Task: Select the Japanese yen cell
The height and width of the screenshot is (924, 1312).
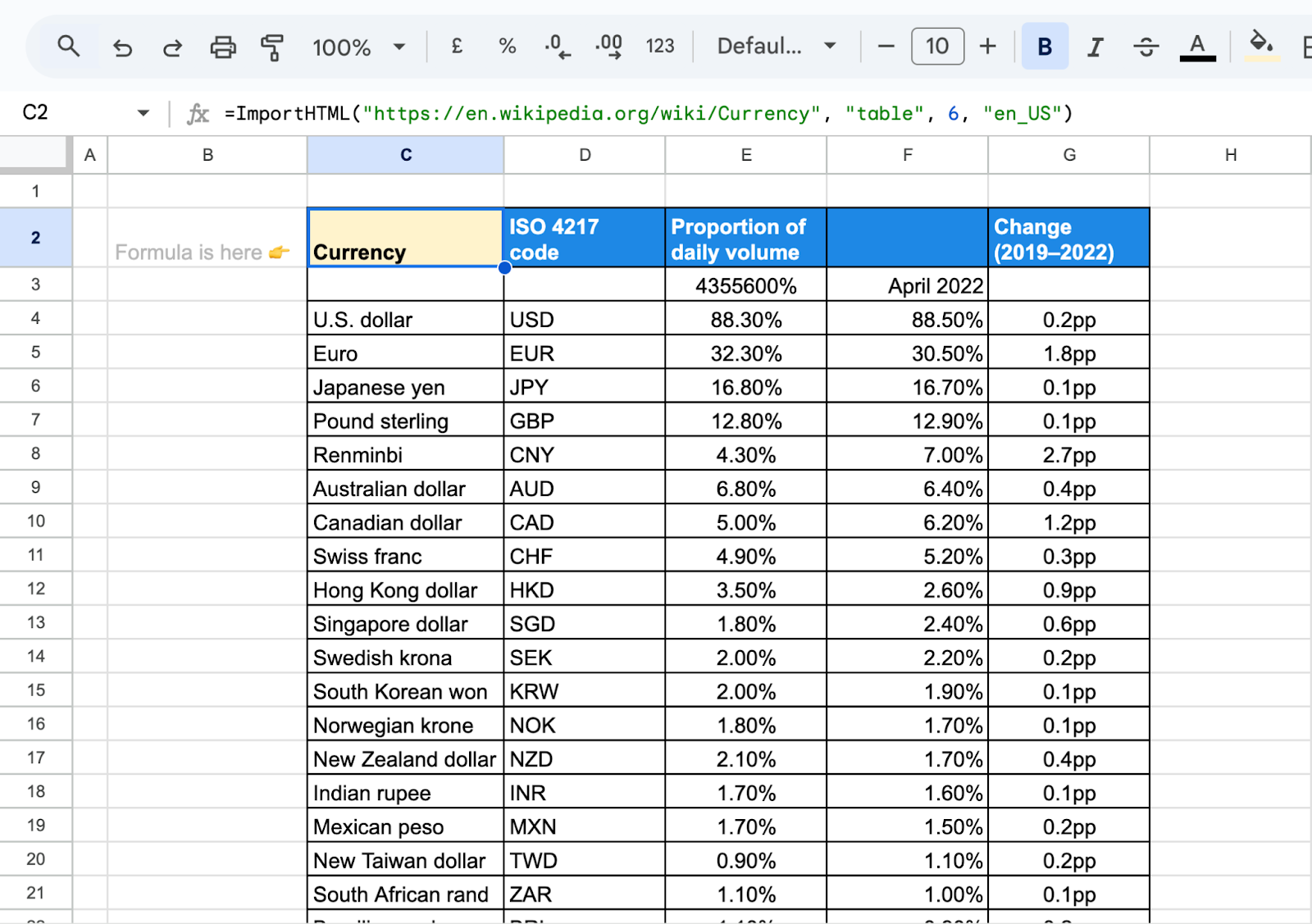Action: click(406, 386)
